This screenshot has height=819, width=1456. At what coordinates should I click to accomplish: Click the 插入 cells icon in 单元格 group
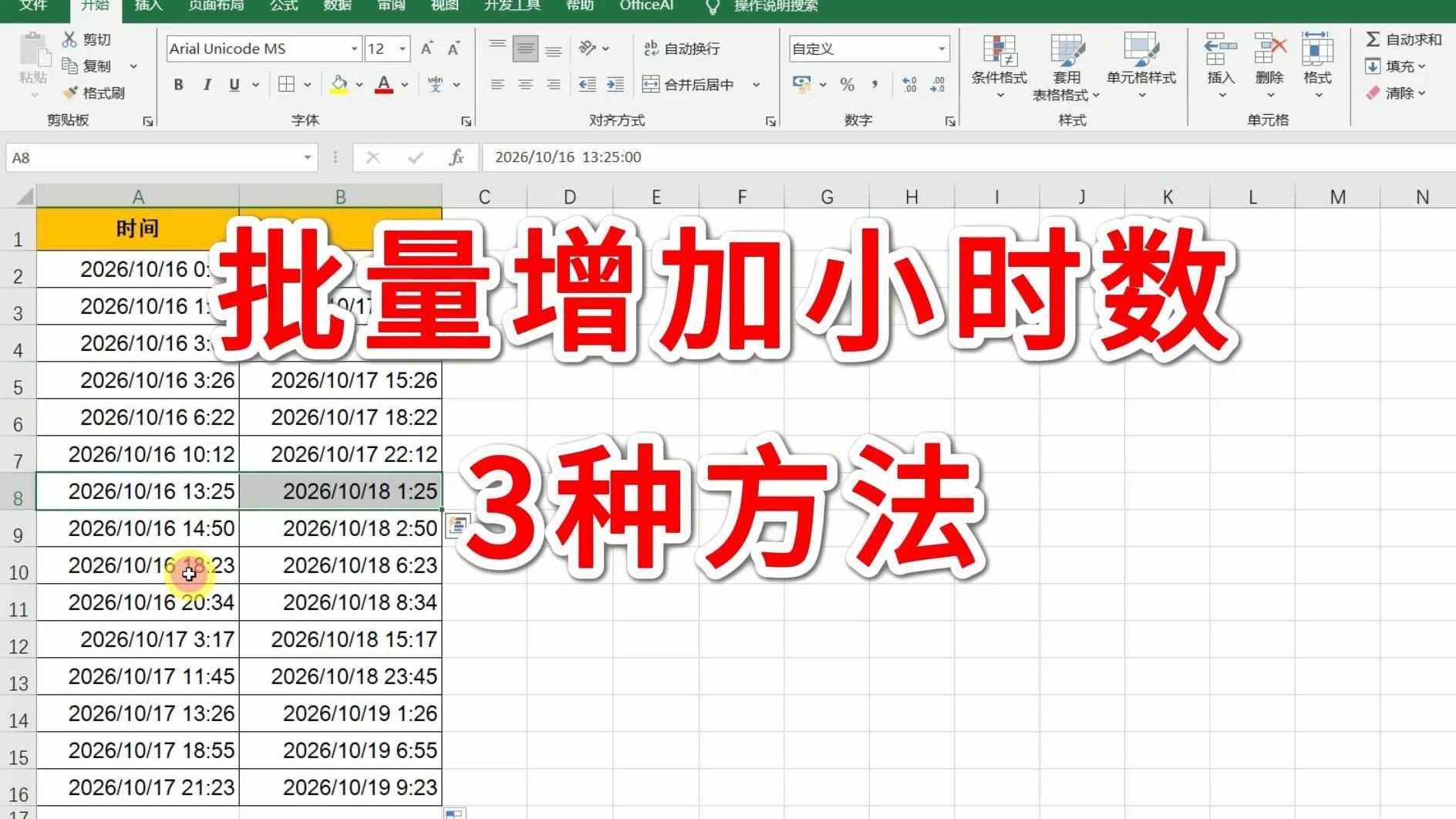1219,58
